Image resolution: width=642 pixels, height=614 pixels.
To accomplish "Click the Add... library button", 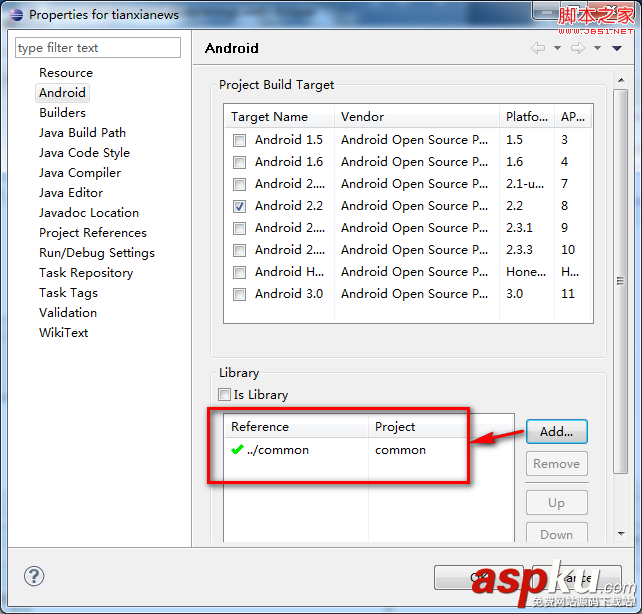I will (556, 431).
